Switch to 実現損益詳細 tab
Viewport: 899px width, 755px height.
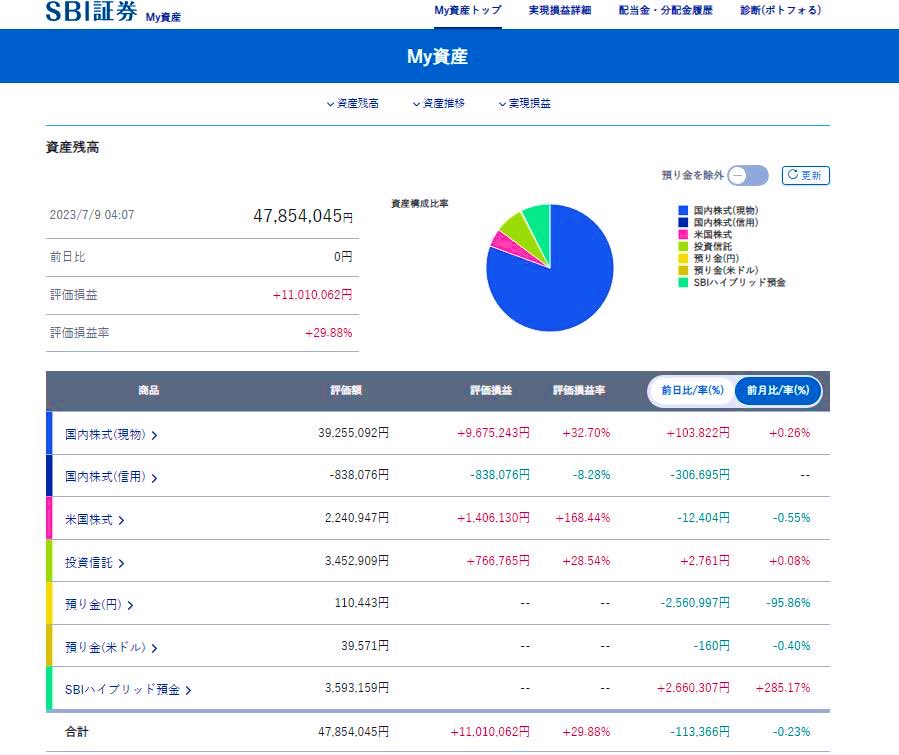coord(560,11)
